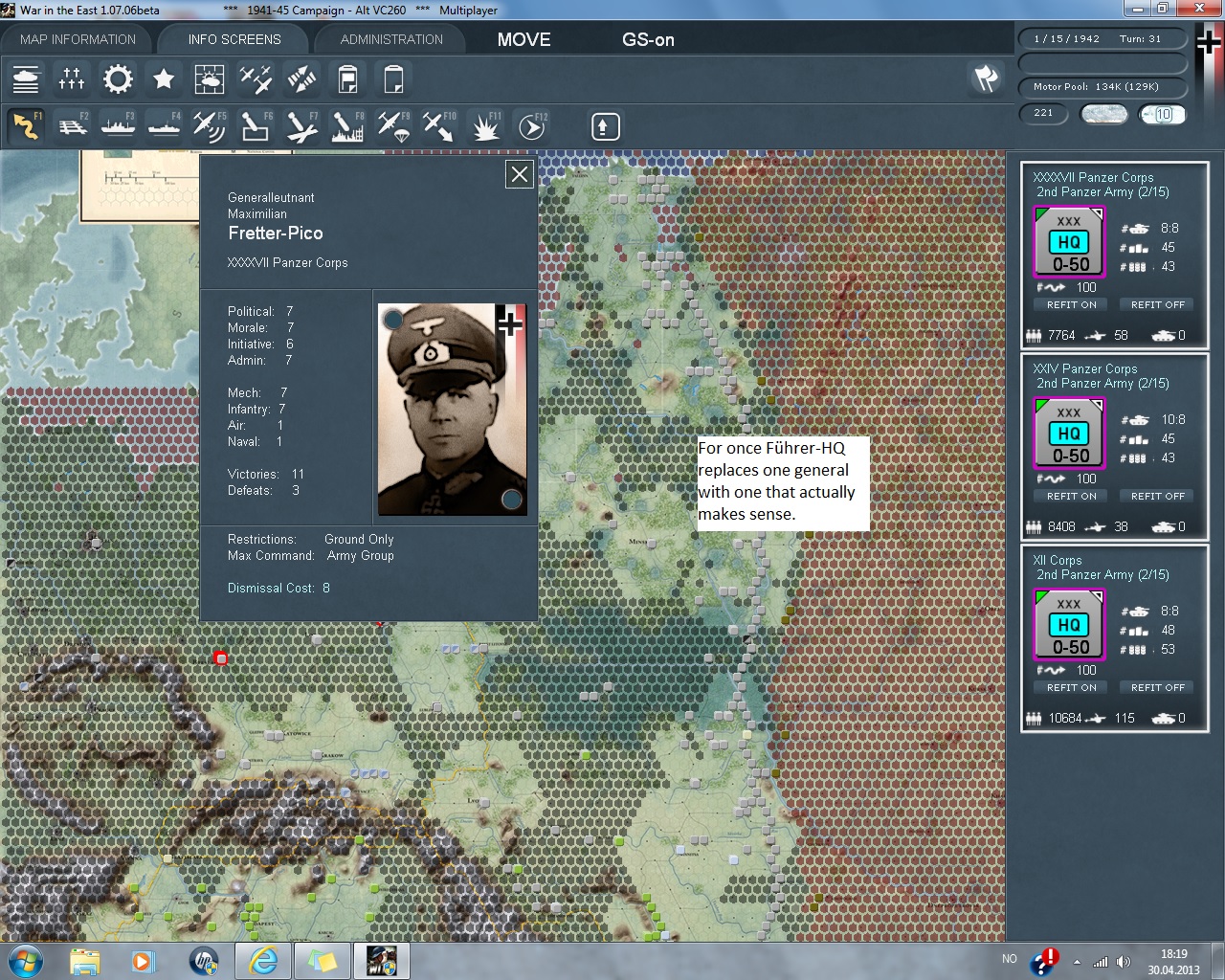Viewport: 1225px width, 980px height.
Task: Click the weather map icon
Action: click(x=210, y=78)
